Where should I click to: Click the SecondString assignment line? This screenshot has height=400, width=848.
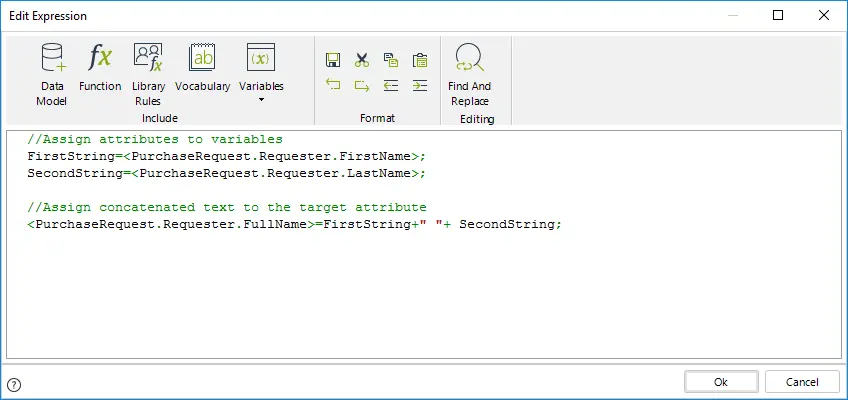(227, 174)
